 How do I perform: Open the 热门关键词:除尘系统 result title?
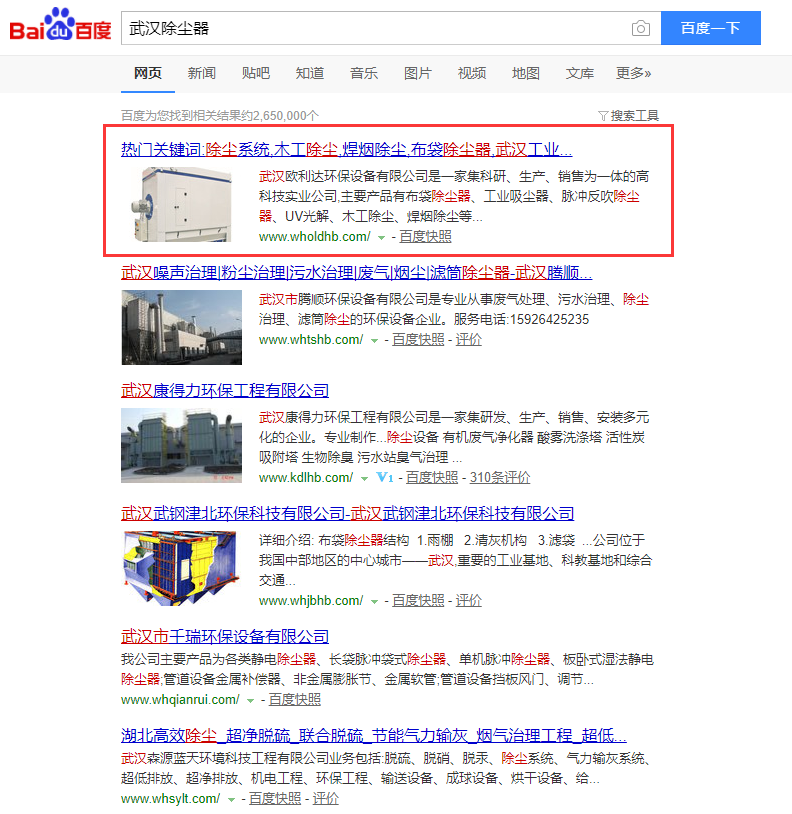(347, 150)
